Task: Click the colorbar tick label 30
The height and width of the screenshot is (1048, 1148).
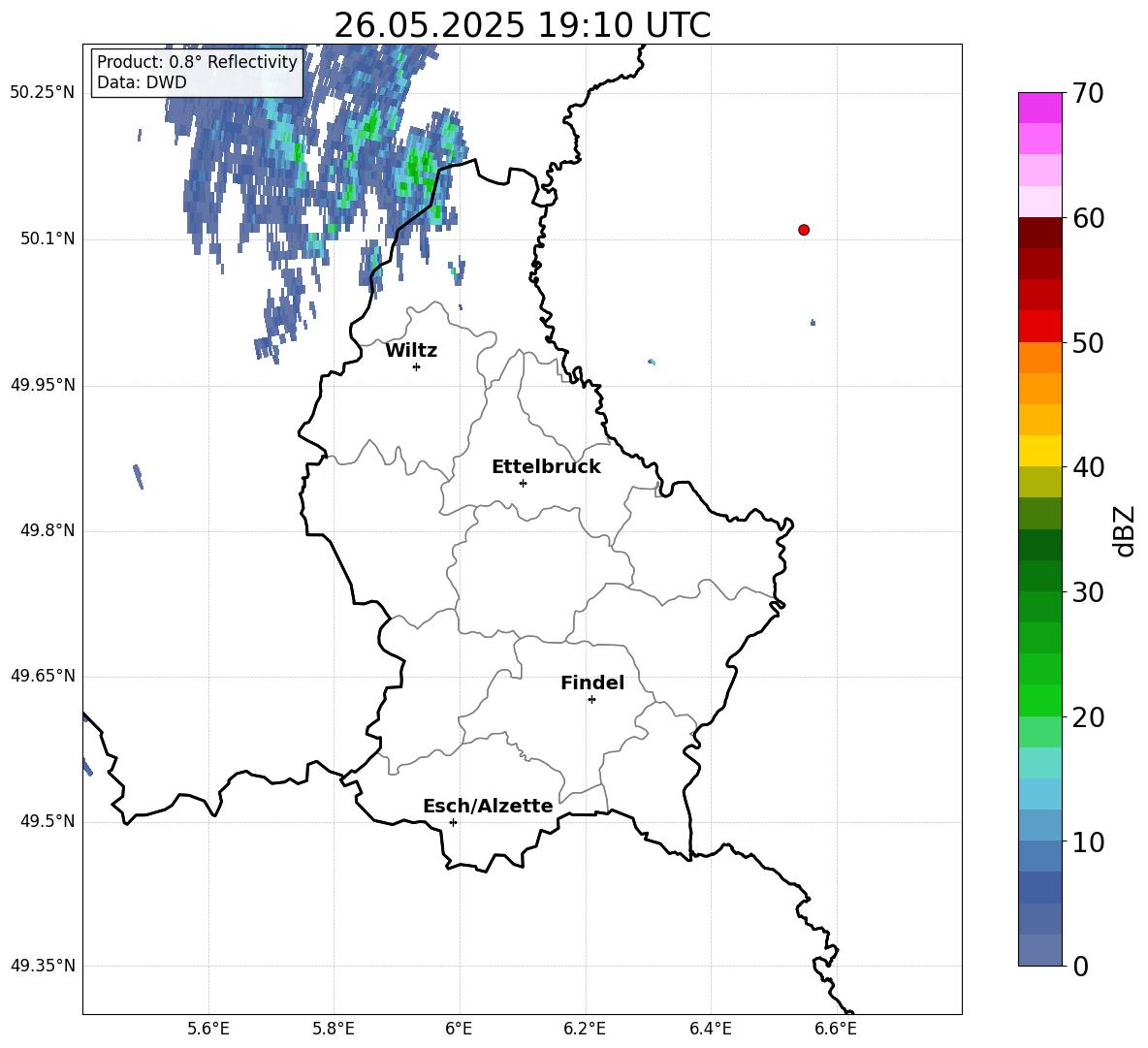Action: [x=1088, y=592]
